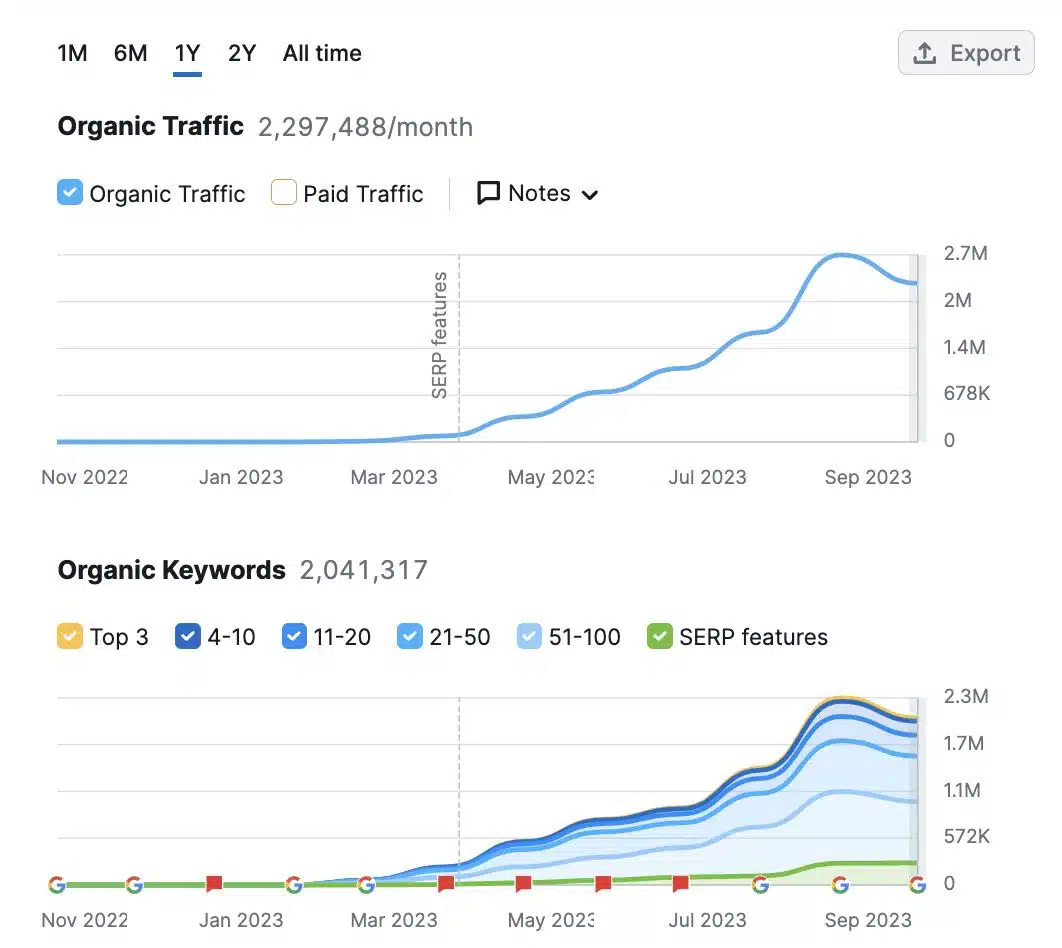Uncheck the Top 3 keywords filter
The width and height of the screenshot is (1062, 948).
pos(69,636)
